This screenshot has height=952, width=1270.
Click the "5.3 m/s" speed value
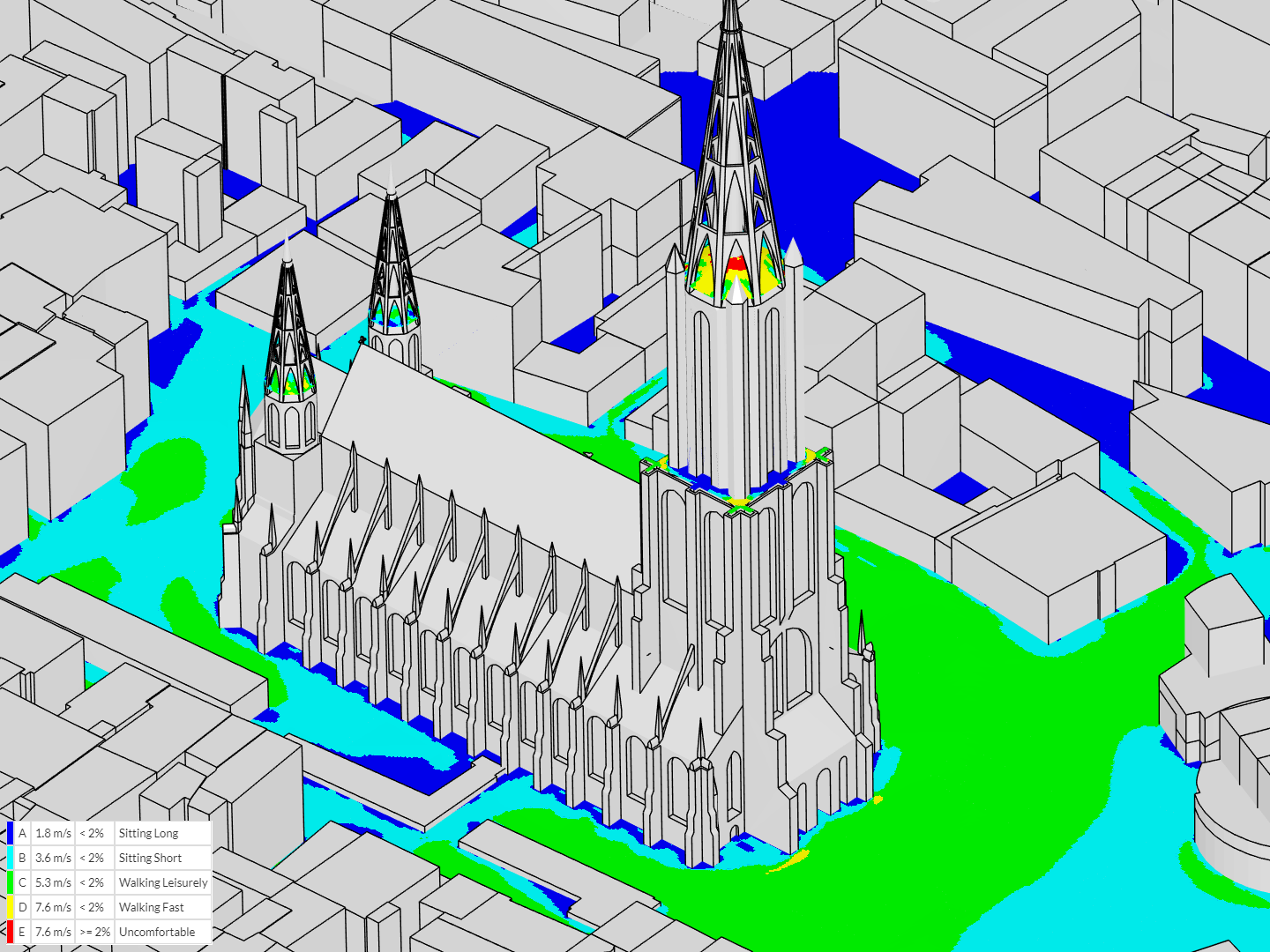pyautogui.click(x=53, y=882)
